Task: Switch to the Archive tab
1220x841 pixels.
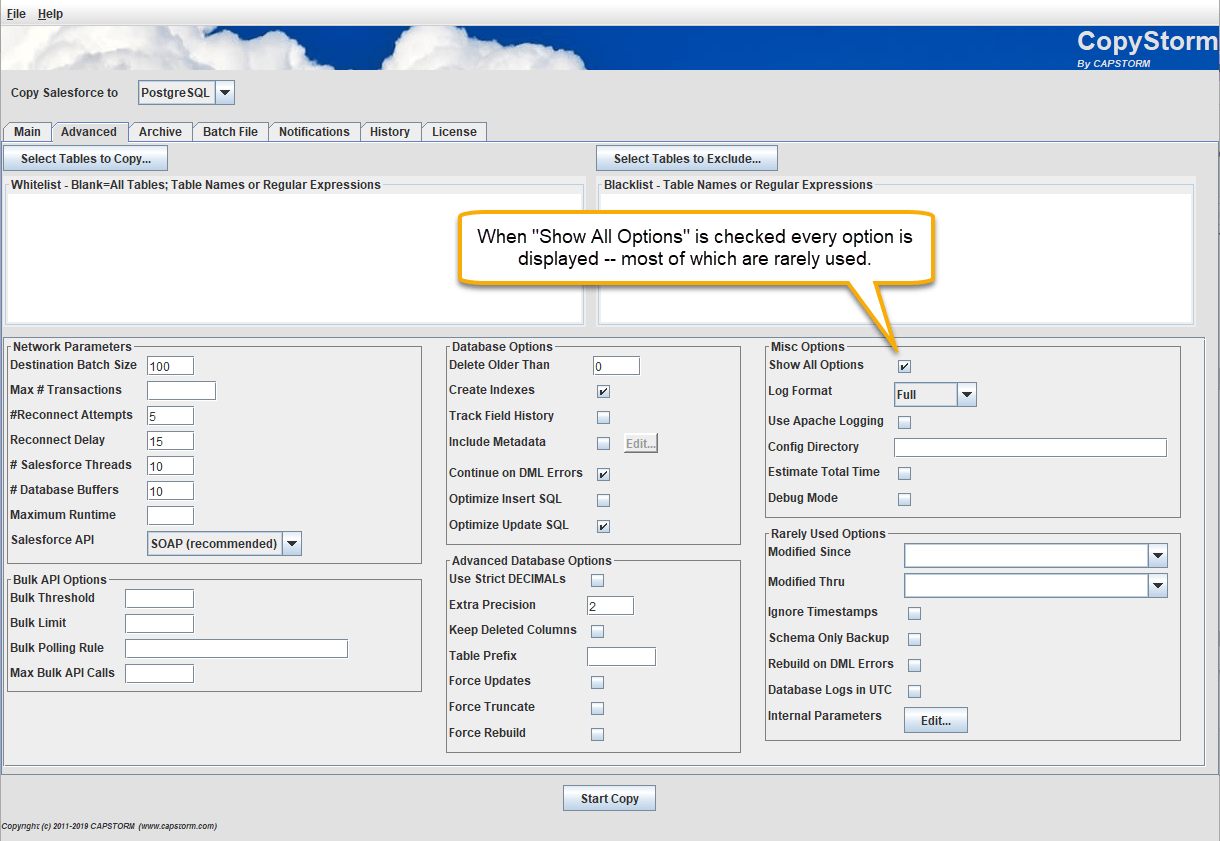Action: point(160,132)
